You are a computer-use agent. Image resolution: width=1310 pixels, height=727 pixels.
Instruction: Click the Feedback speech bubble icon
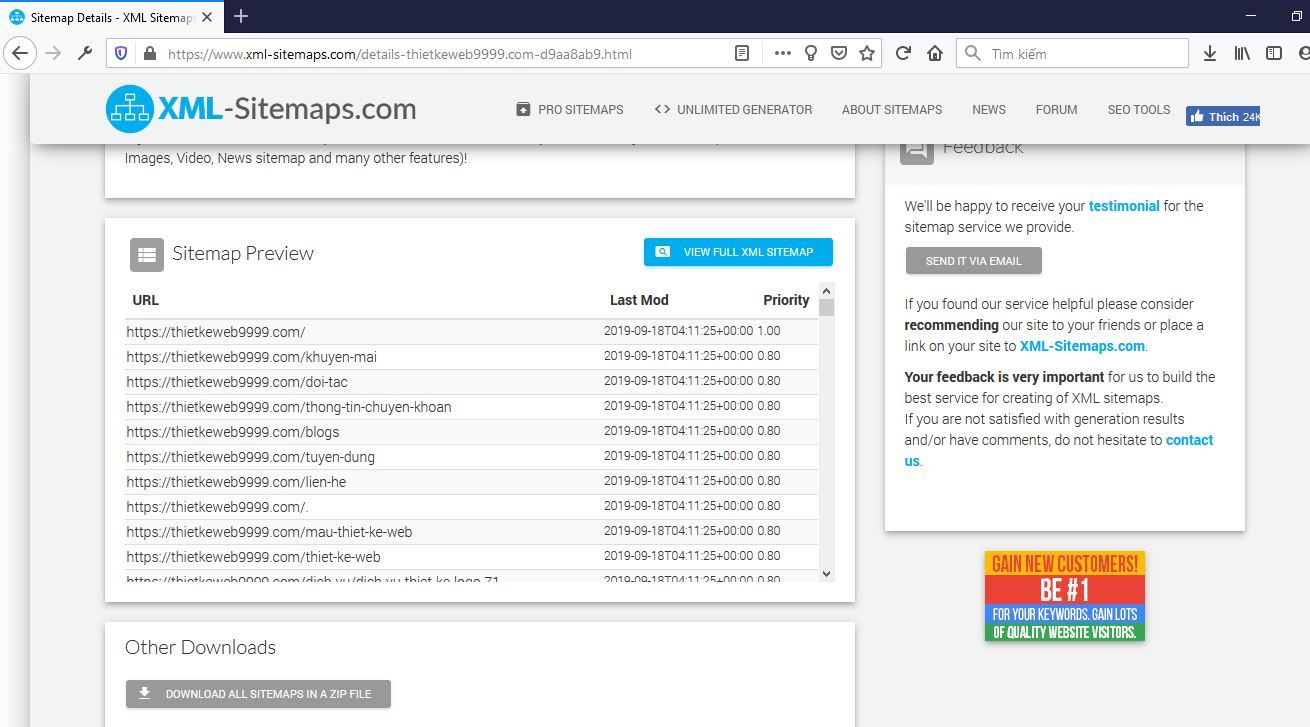916,149
